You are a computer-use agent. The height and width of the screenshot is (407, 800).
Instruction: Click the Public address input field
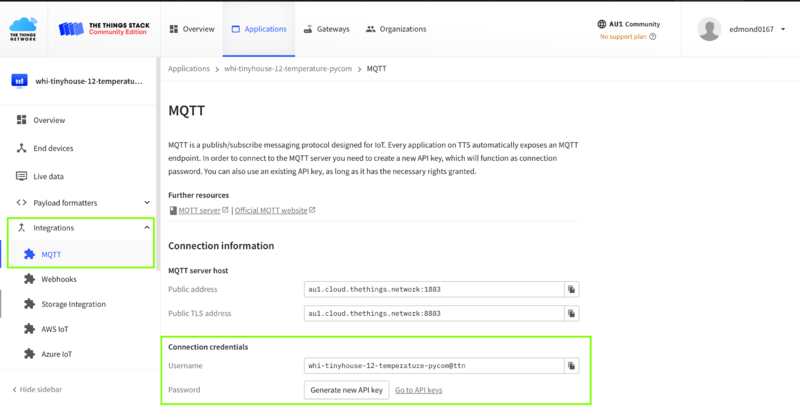coord(434,289)
